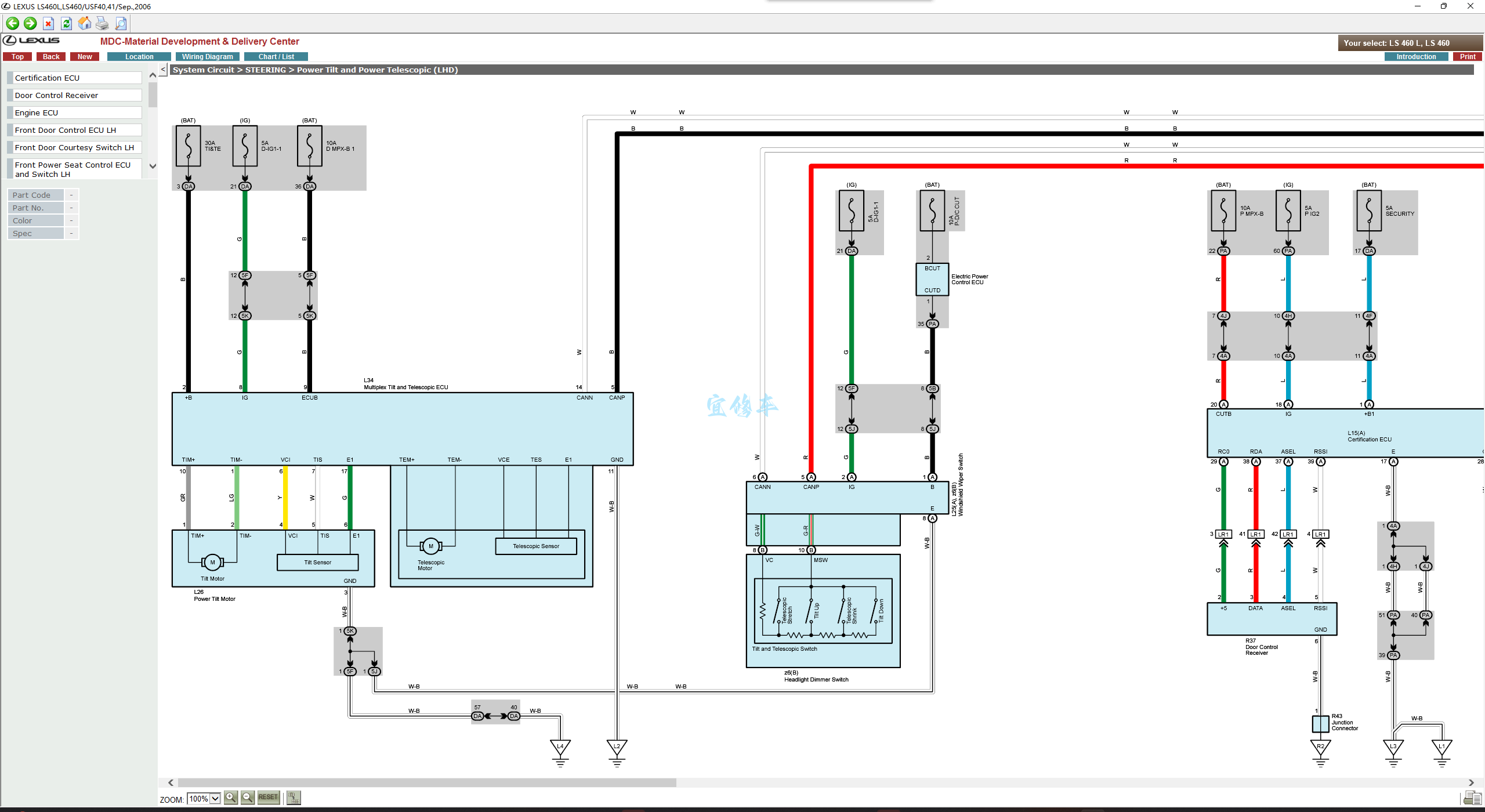Zoom in with plus magnifier button
Image resolution: width=1485 pixels, height=812 pixels.
click(231, 798)
